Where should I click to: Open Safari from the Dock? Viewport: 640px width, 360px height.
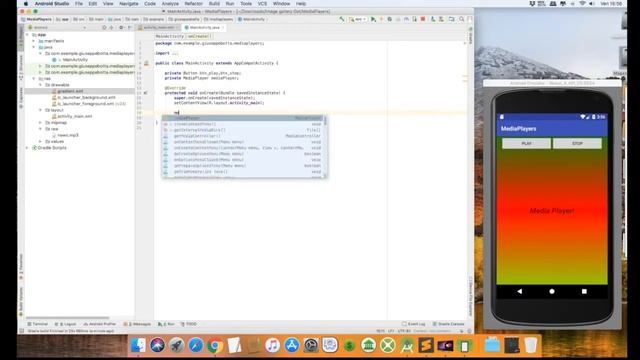coord(196,345)
